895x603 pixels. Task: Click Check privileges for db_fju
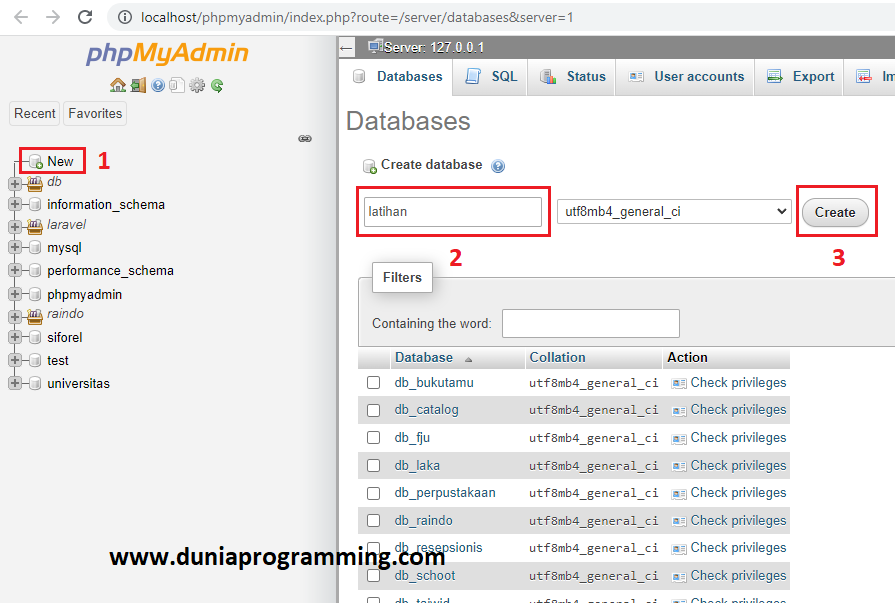click(x=738, y=437)
